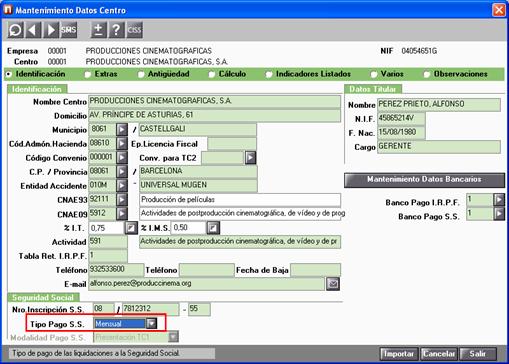Click the E-mail address field
Viewport: 509px width, 364px height.
[x=206, y=284]
